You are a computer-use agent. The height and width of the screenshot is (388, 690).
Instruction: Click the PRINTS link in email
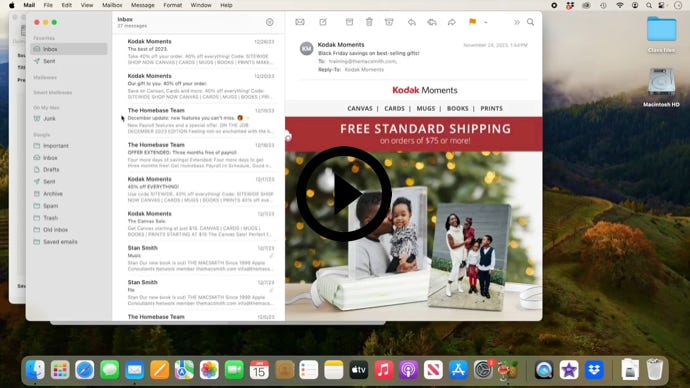(x=491, y=108)
